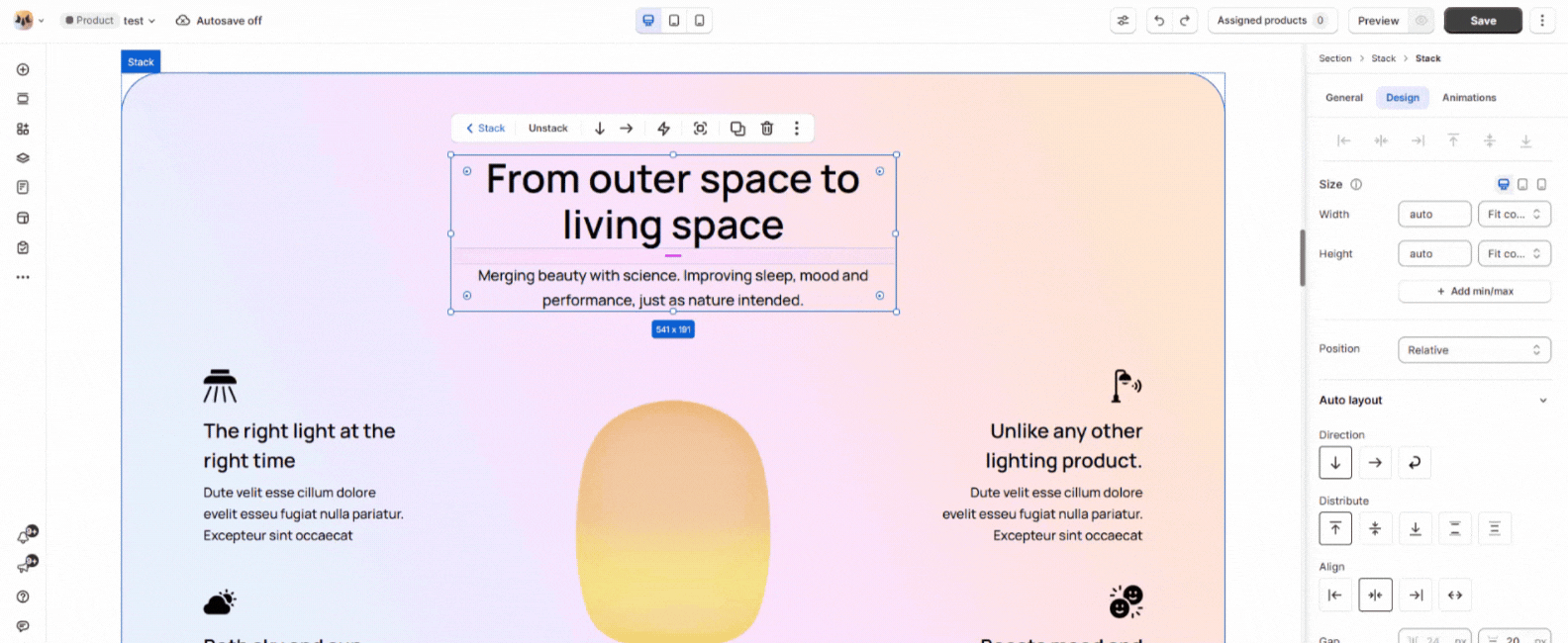Click the right panel's vertical scrollbar handle
This screenshot has width=1568, height=643.
coord(1303,258)
